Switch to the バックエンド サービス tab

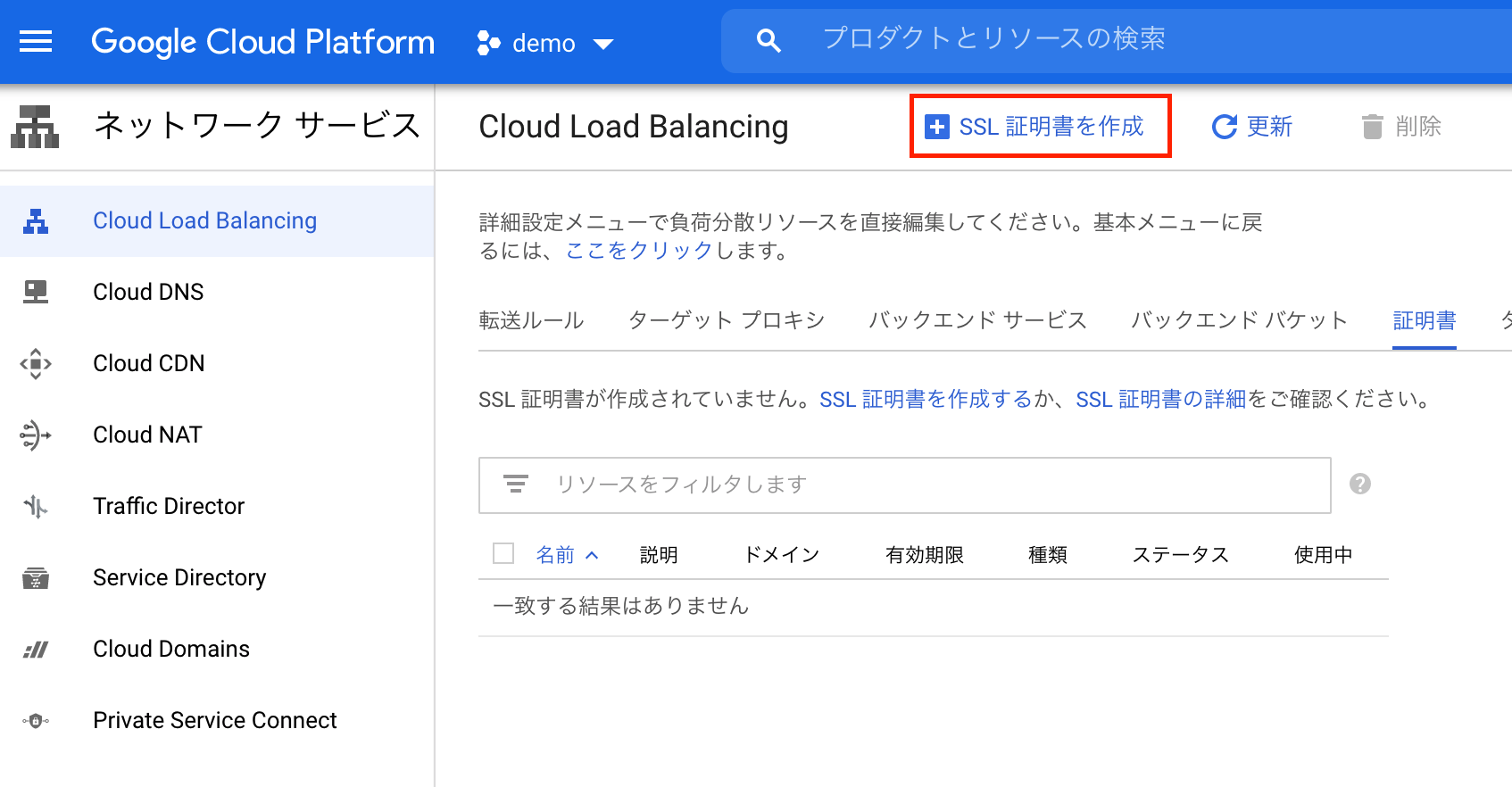click(978, 320)
